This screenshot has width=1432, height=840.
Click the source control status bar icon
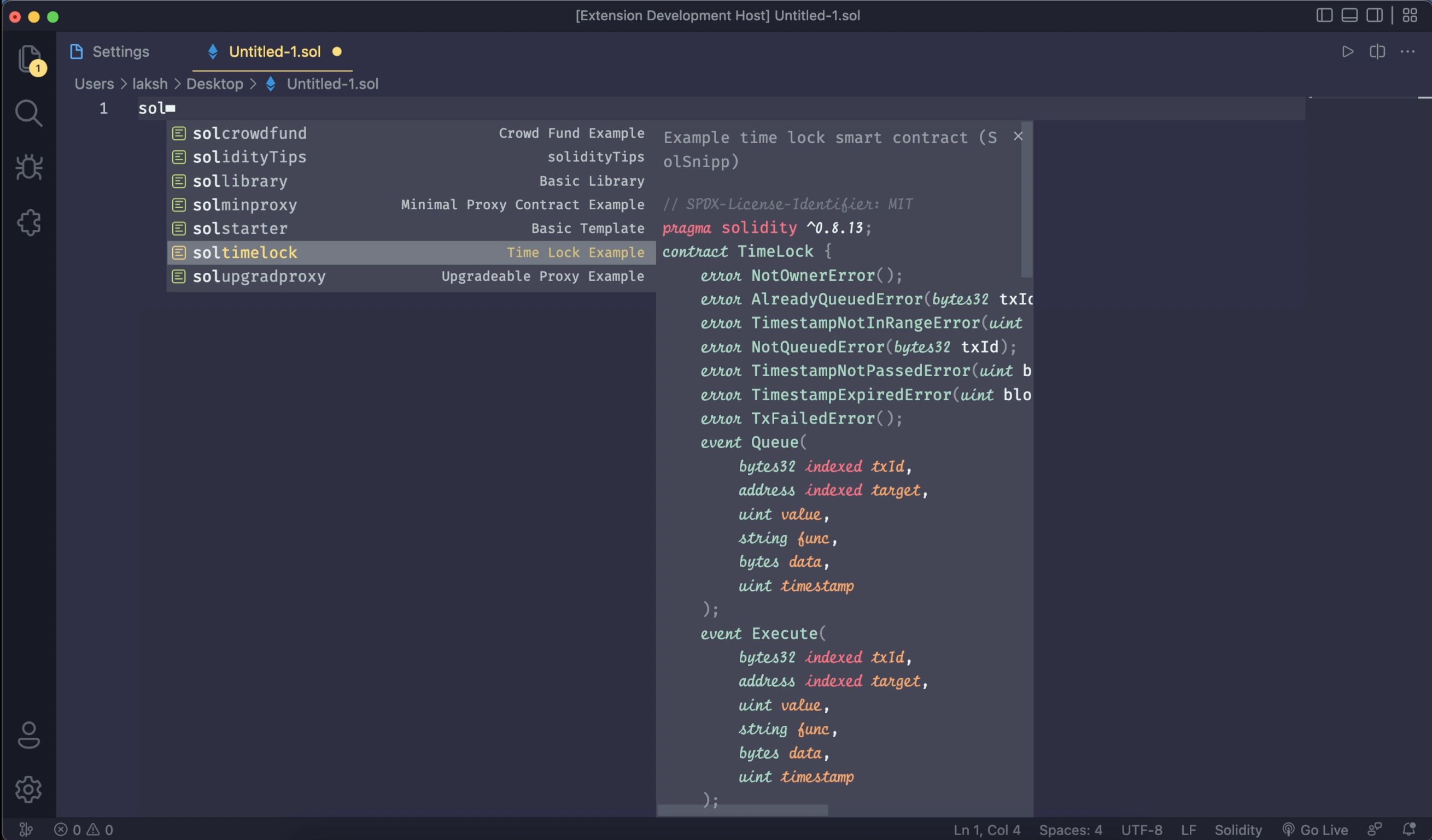[26, 830]
